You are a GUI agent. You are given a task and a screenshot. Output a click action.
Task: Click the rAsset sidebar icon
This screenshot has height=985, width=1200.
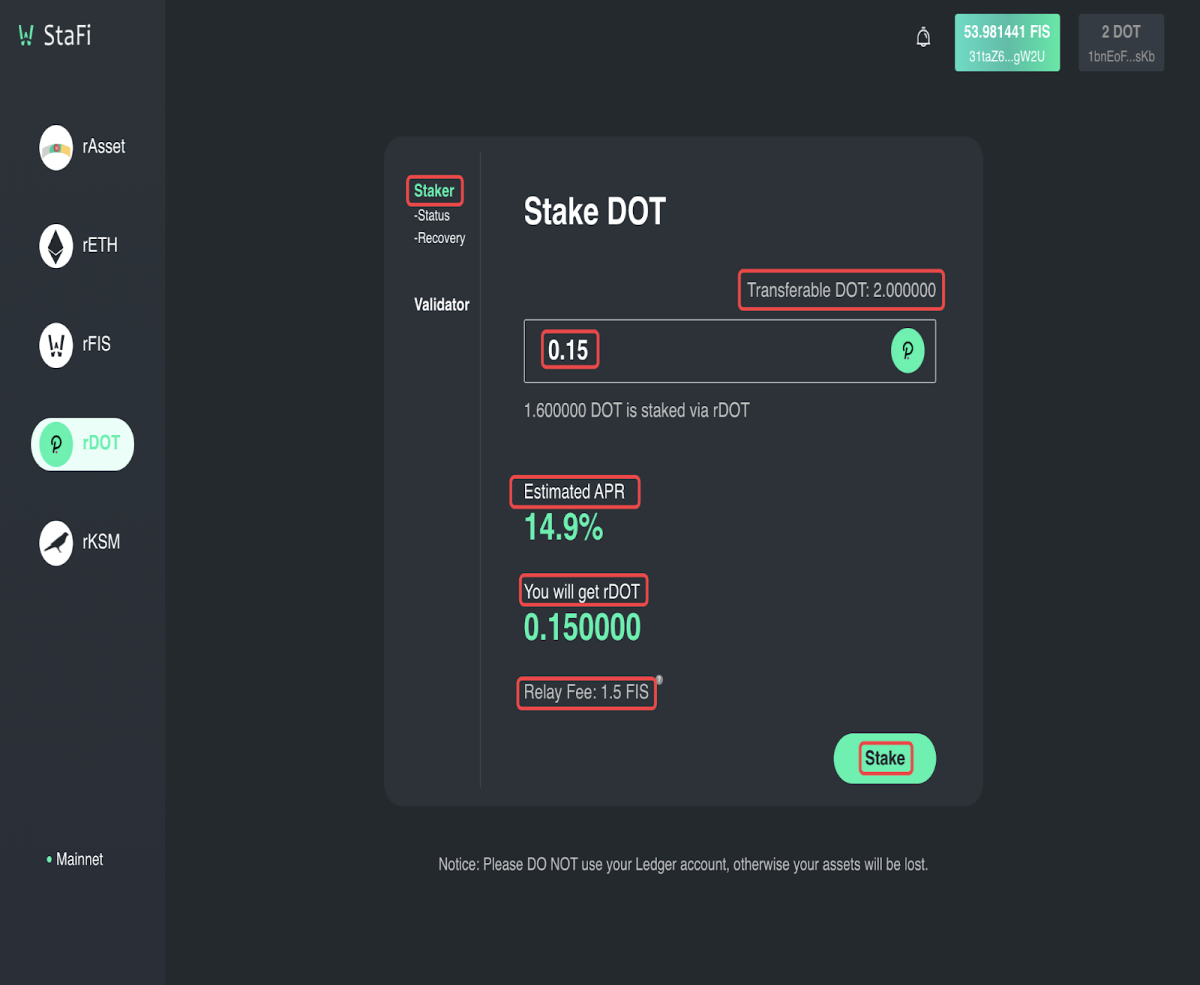(x=56, y=147)
